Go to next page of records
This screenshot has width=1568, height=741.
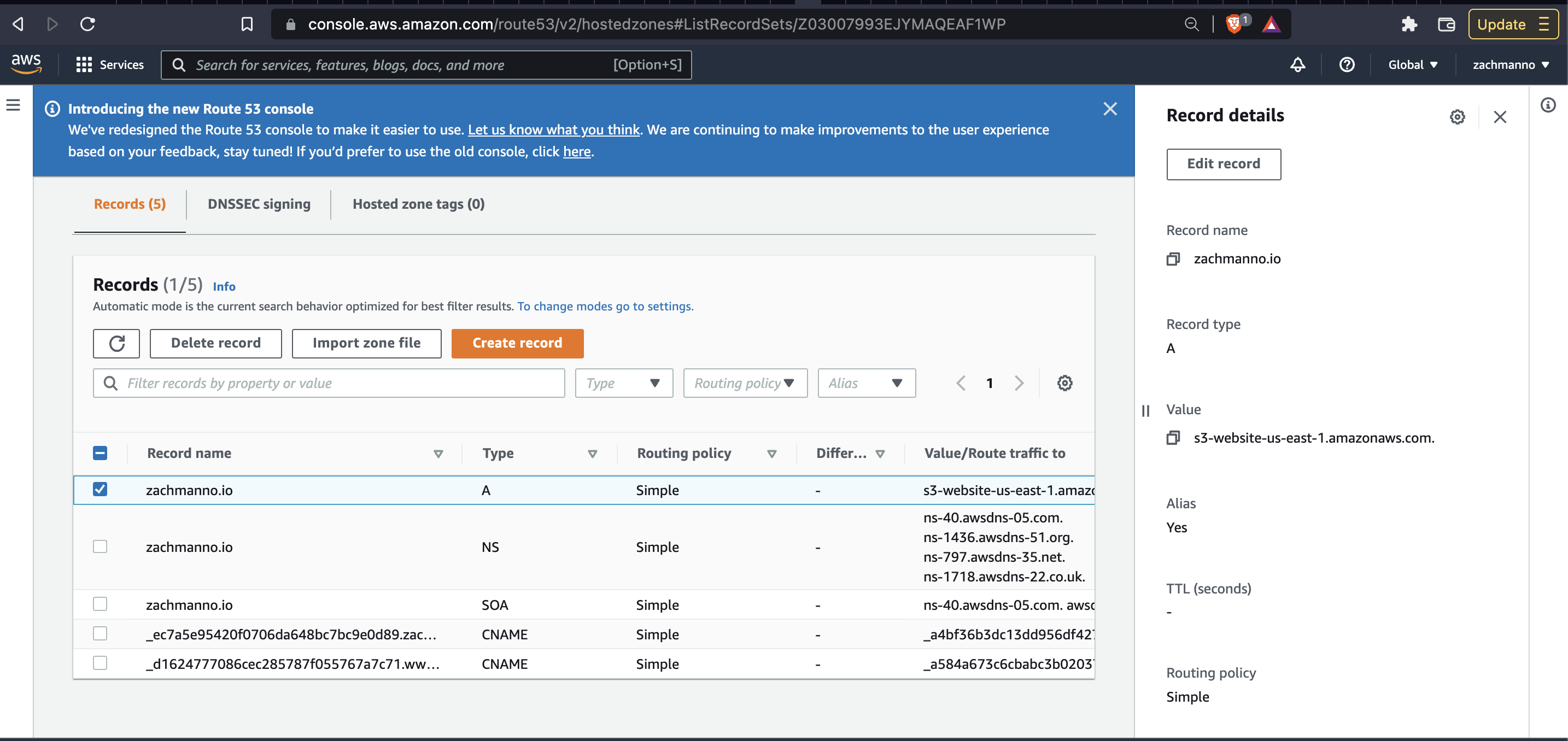click(x=1019, y=383)
